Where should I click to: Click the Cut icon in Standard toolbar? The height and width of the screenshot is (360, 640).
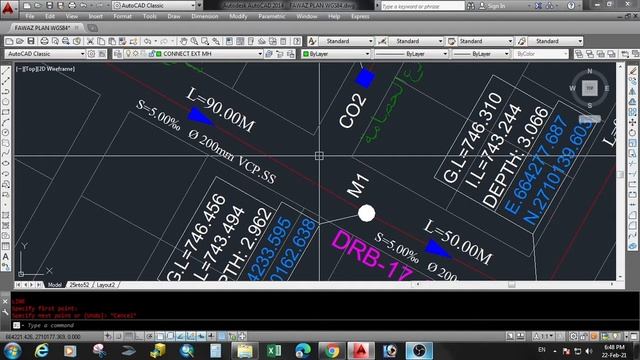pyautogui.click(x=90, y=41)
